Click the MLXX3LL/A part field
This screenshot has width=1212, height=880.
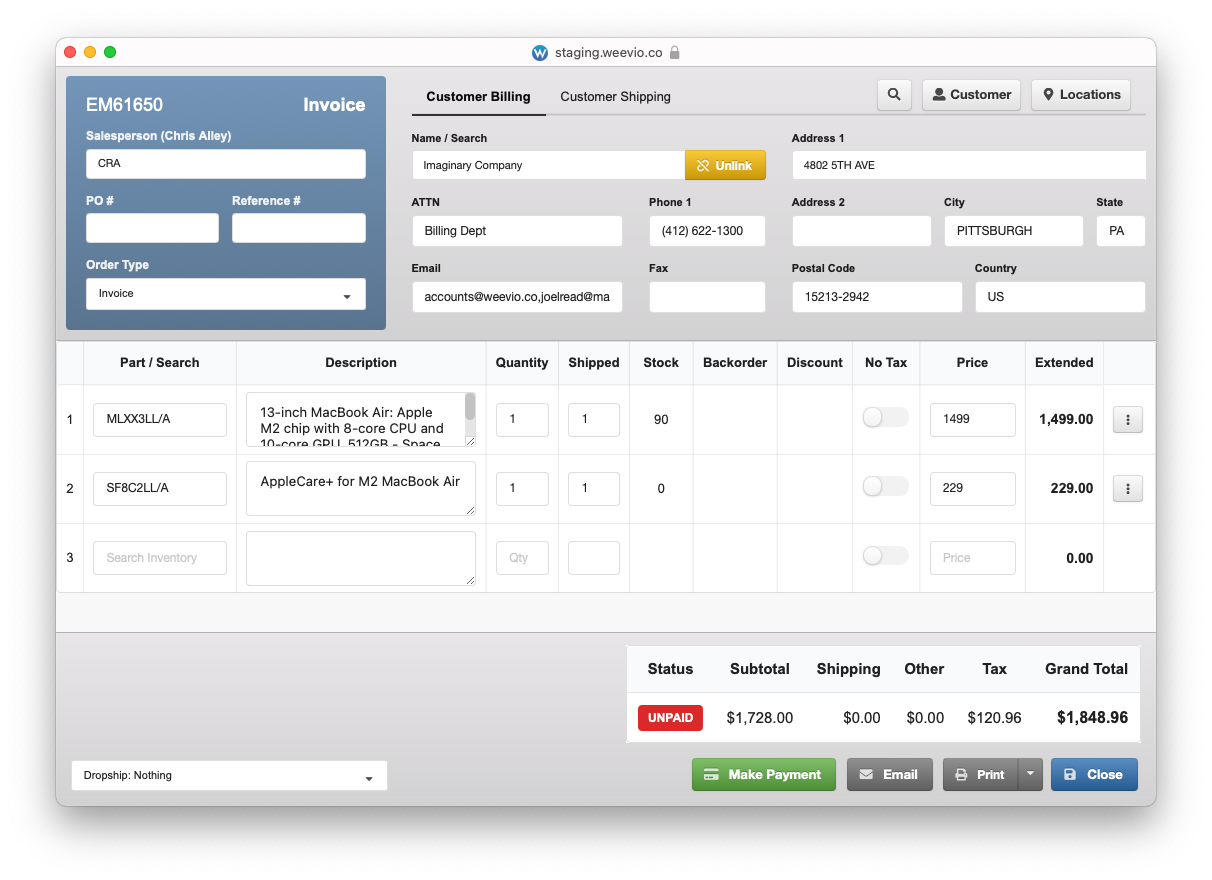click(160, 419)
